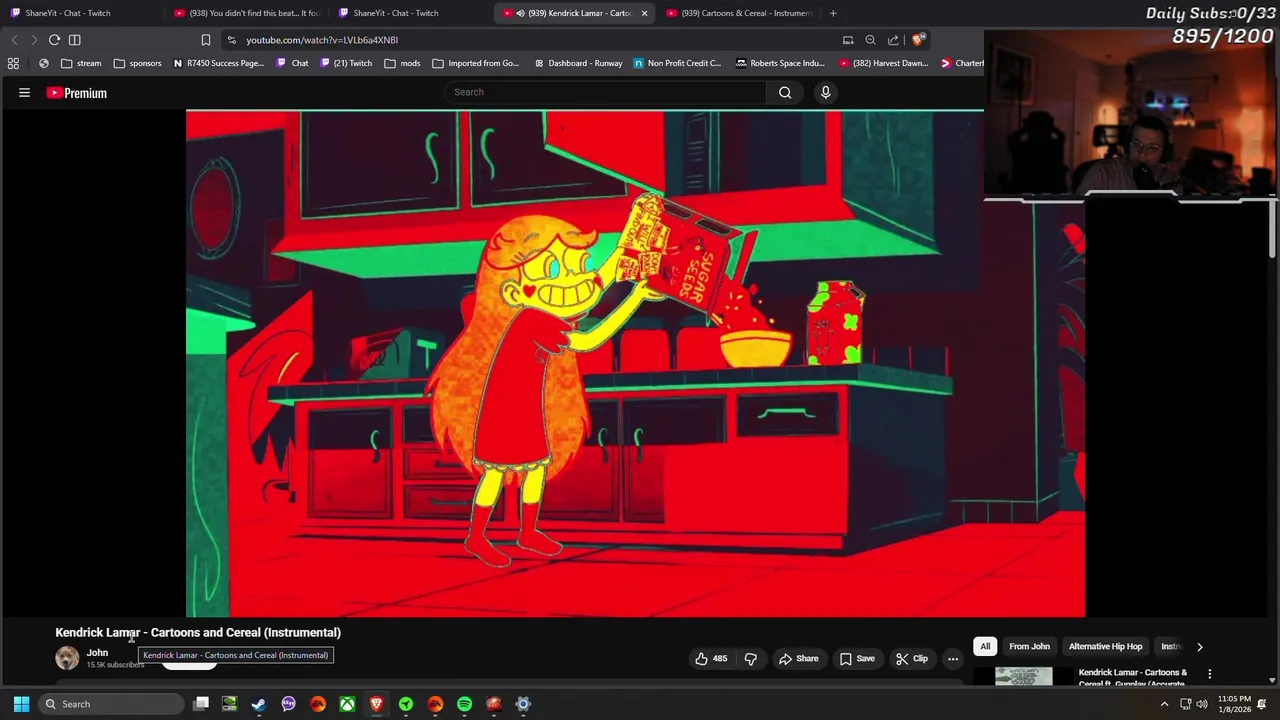Image resolution: width=1280 pixels, height=720 pixels.
Task: Open R7450 Success Page bookmark
Action: [x=218, y=63]
